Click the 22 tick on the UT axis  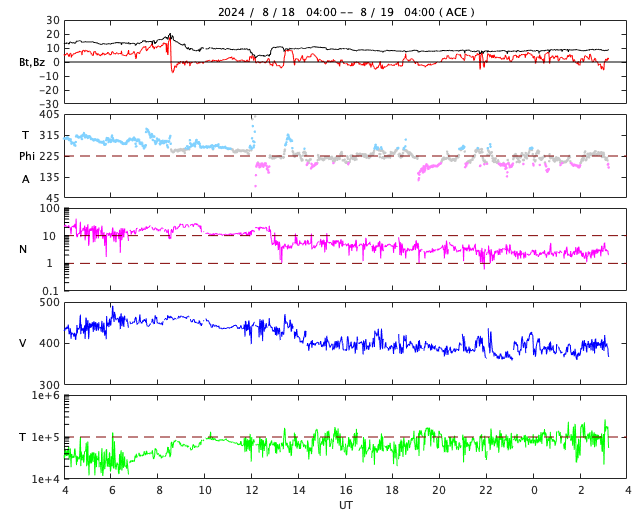486,490
